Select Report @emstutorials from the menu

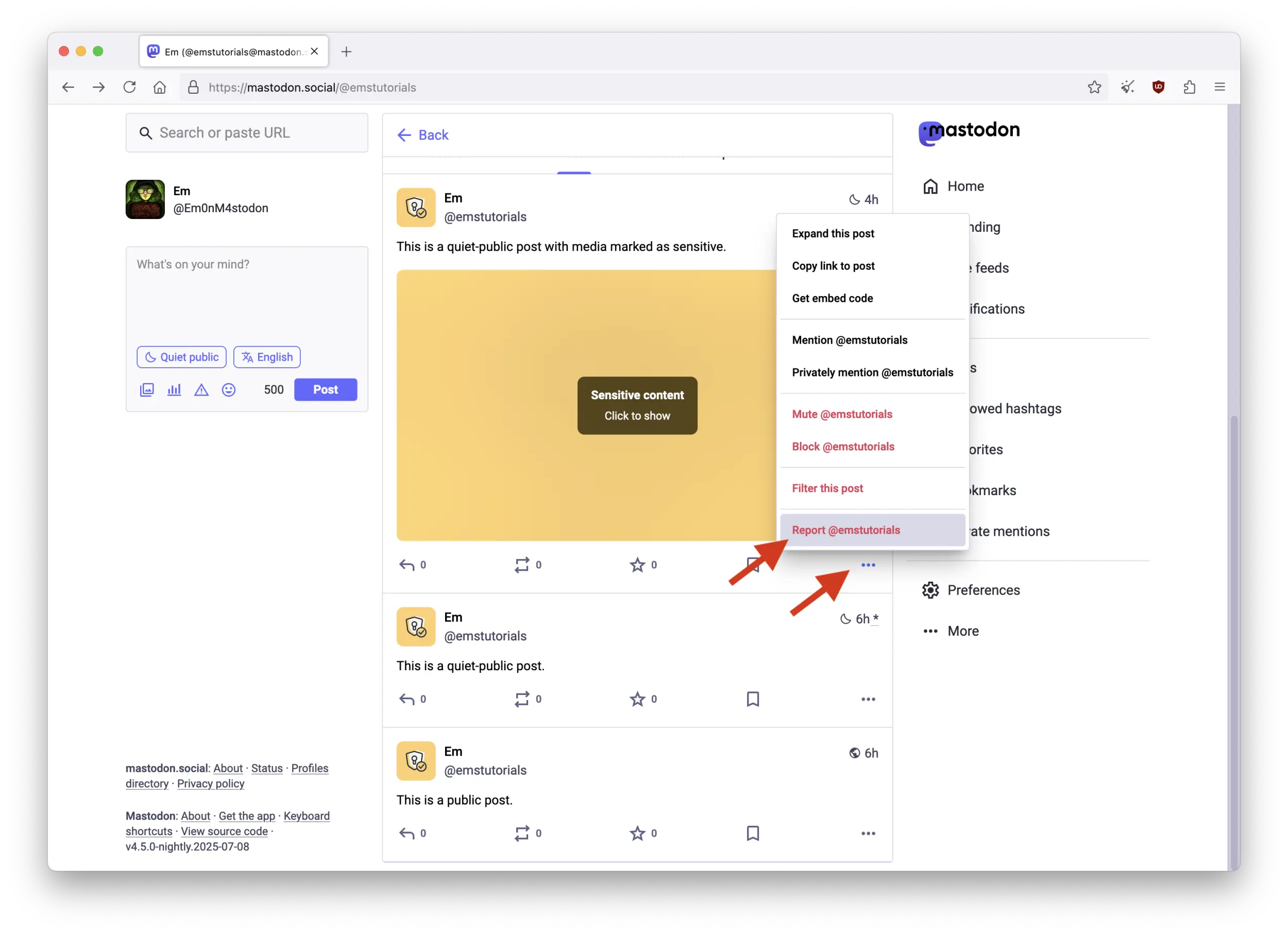point(845,530)
